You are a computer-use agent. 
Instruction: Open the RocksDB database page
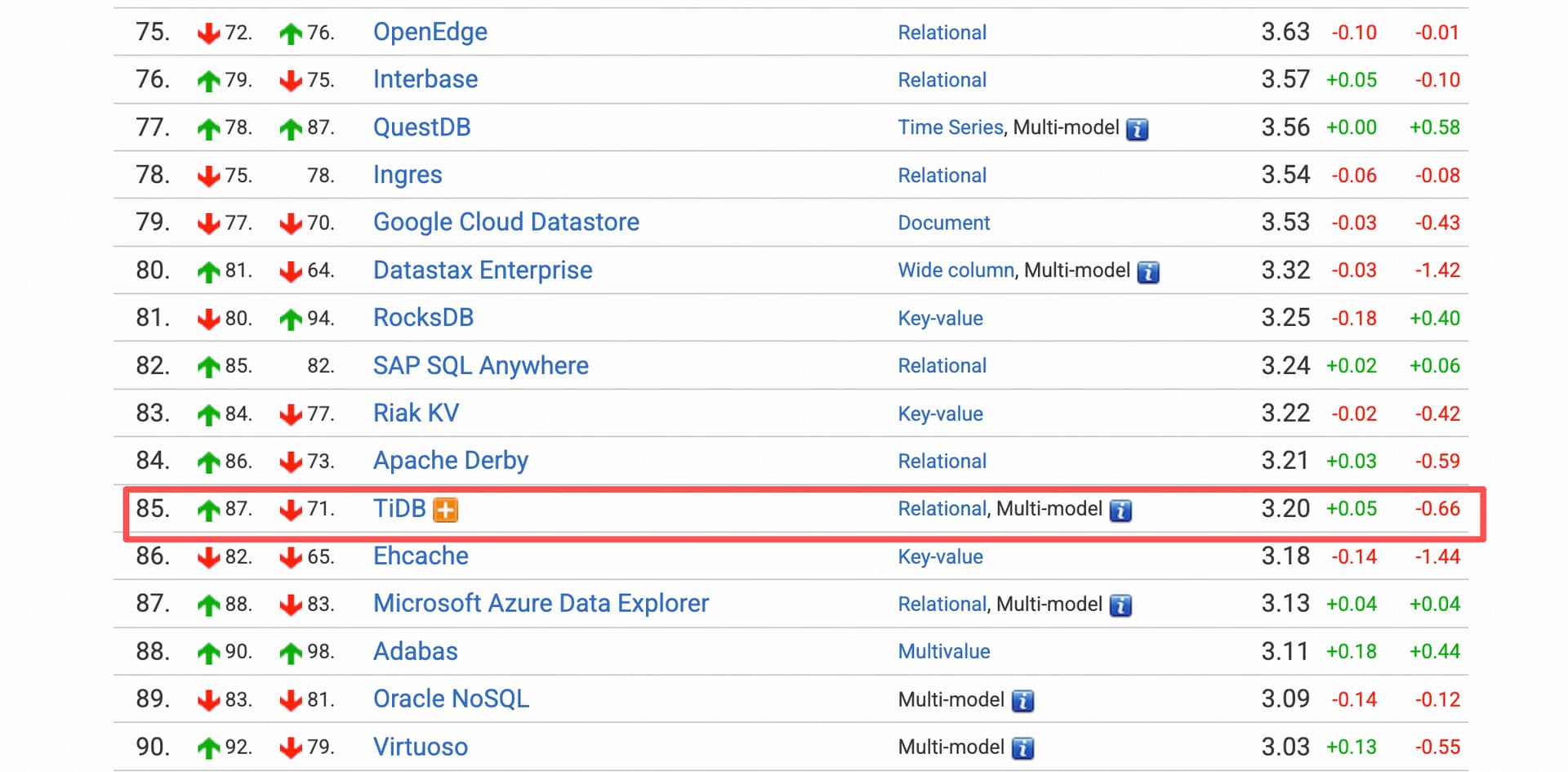423,318
